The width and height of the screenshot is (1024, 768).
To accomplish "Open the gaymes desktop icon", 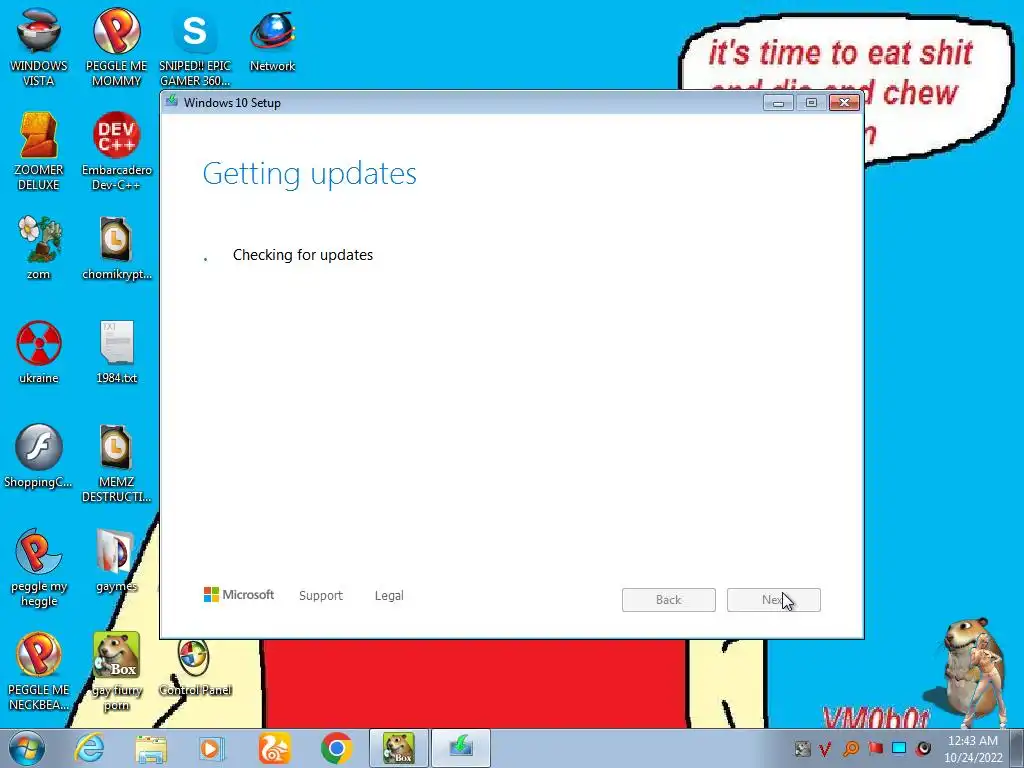I will 116,560.
